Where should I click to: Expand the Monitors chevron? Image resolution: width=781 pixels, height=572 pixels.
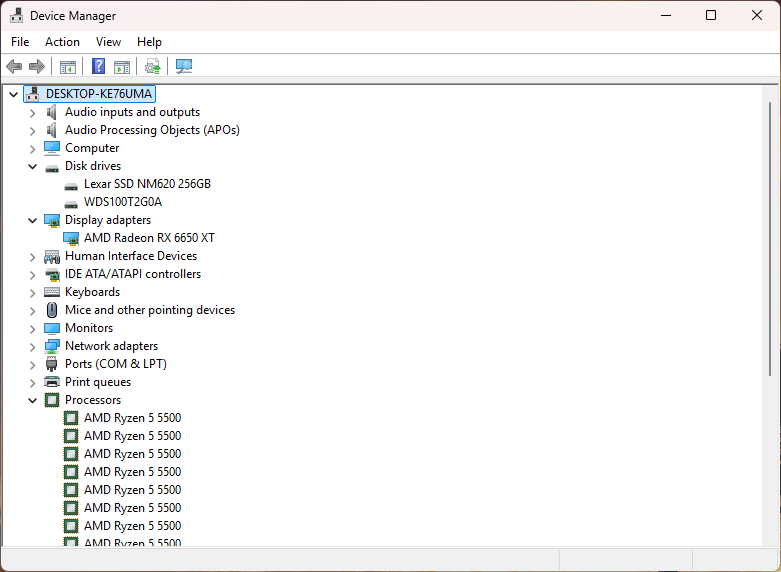[32, 329]
